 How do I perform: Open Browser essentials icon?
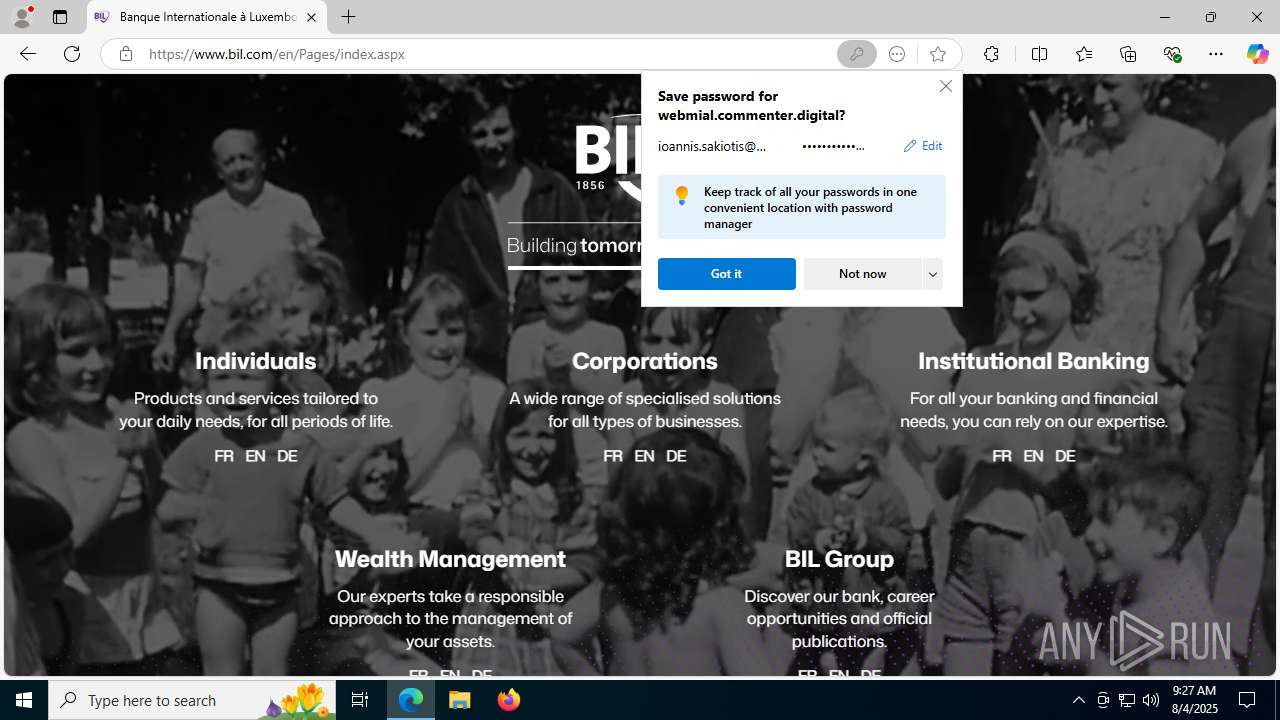tap(1172, 54)
